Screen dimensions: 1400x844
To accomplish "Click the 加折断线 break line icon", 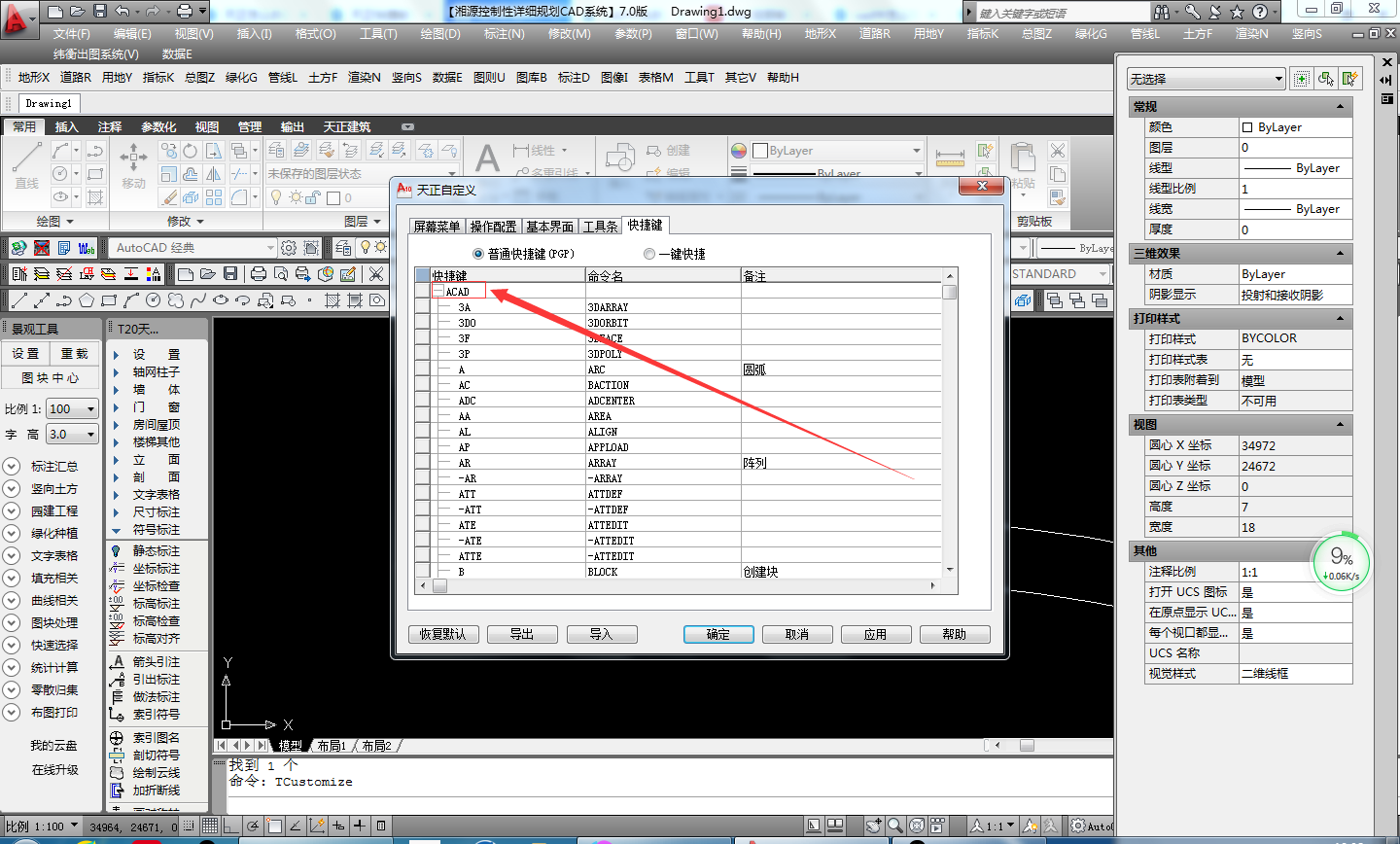I will pos(117,791).
